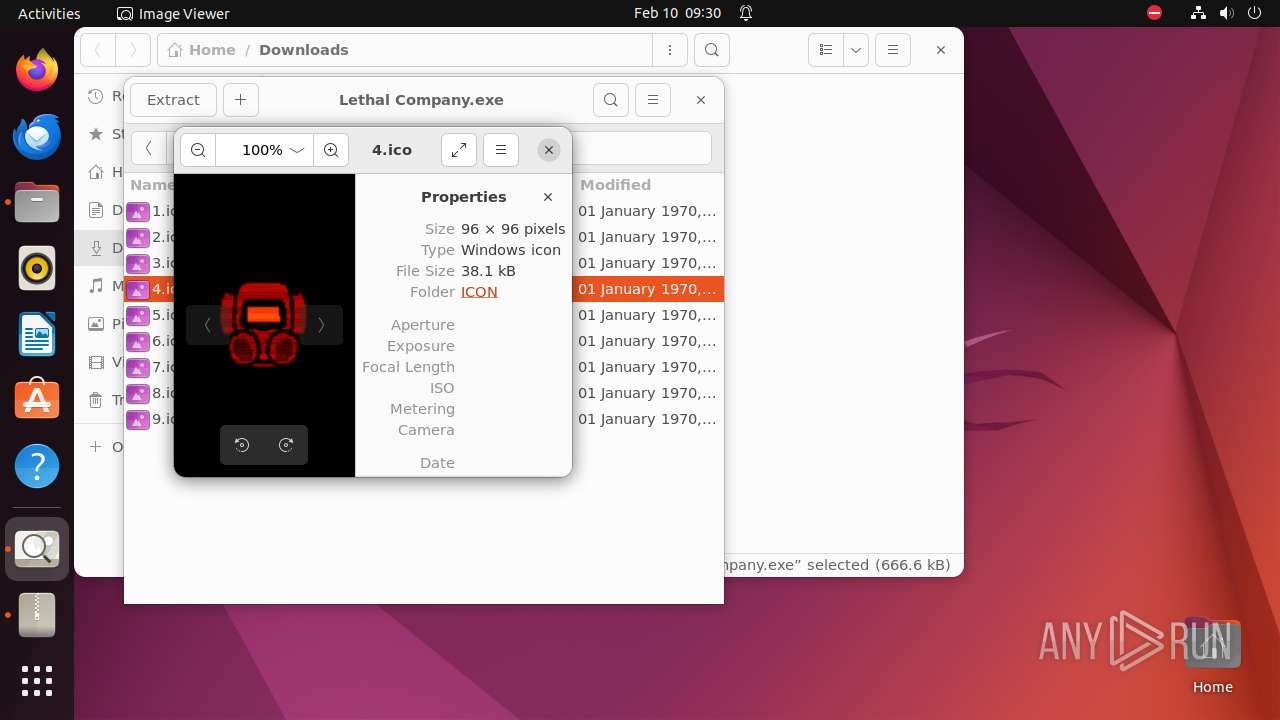Rotate image clockwise
This screenshot has width=1280, height=720.
coord(286,445)
